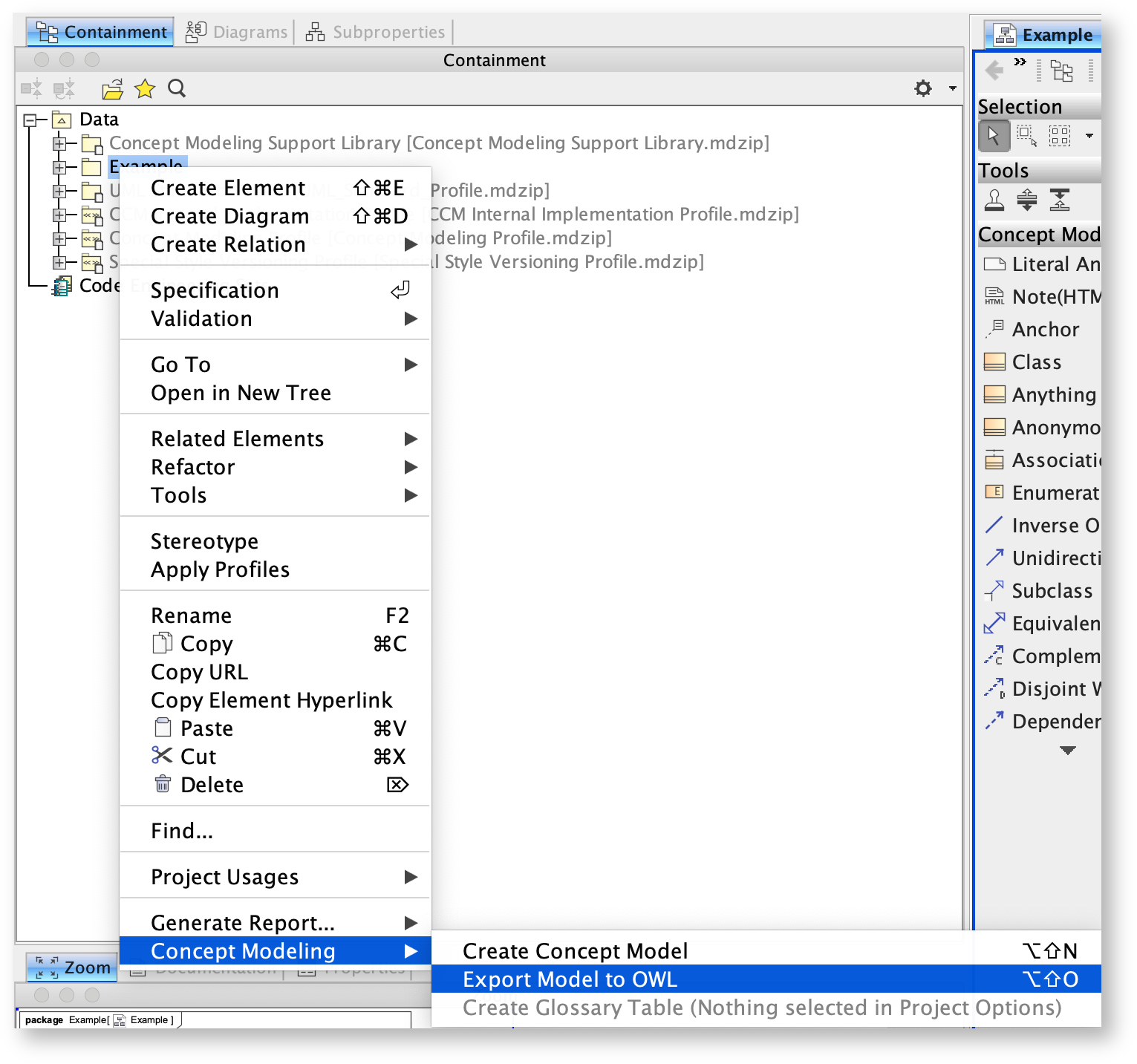Open a project via the folder icon
Viewport: 1137px width, 1064px height.
point(112,88)
